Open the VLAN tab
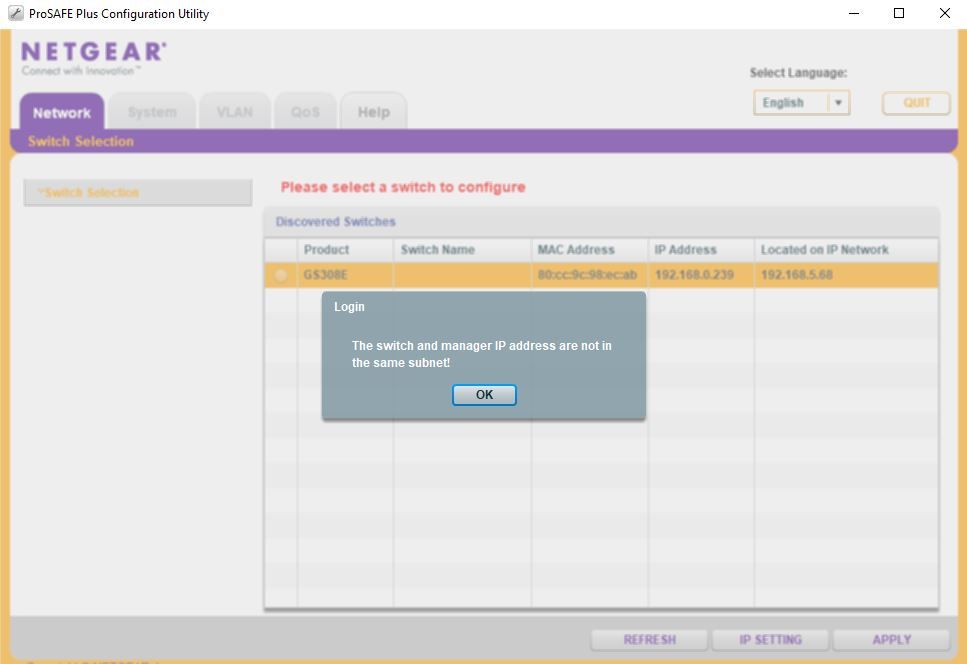 click(235, 112)
